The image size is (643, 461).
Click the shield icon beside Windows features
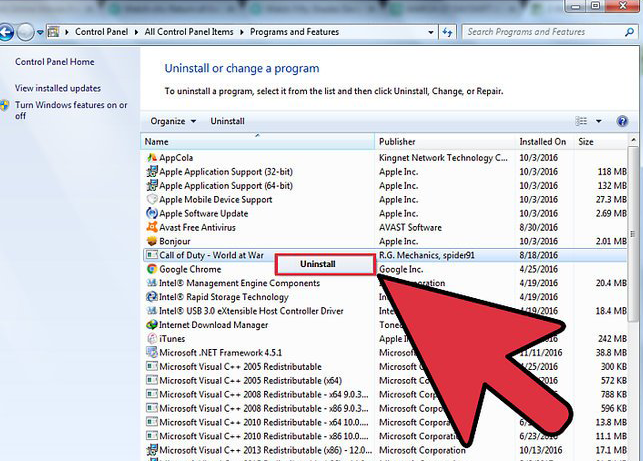pyautogui.click(x=4, y=105)
